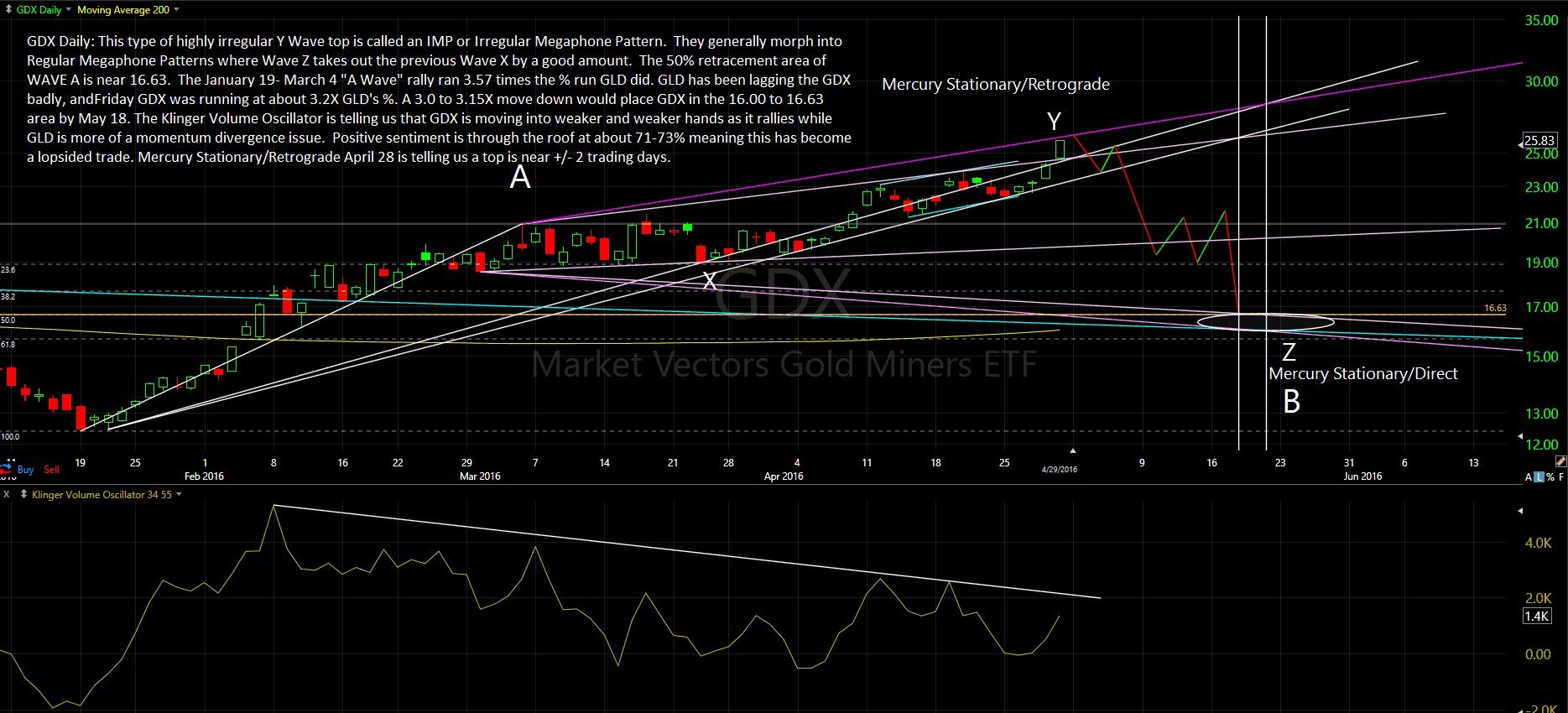Click the Mercury Stationary/Direct annotation
The height and width of the screenshot is (713, 1568).
click(1363, 374)
